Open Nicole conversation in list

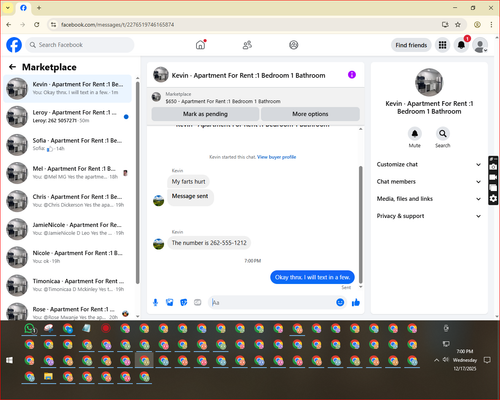(x=68, y=257)
